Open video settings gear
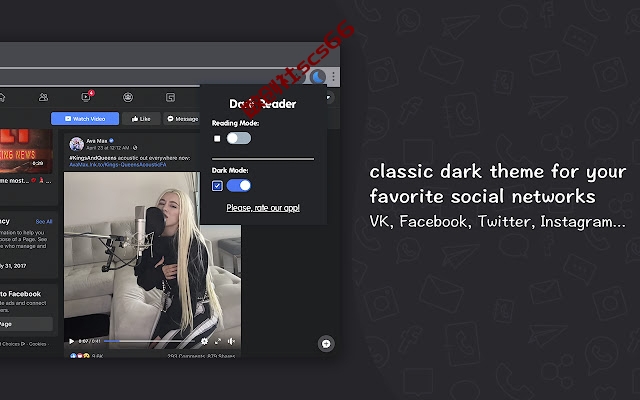 tap(204, 341)
